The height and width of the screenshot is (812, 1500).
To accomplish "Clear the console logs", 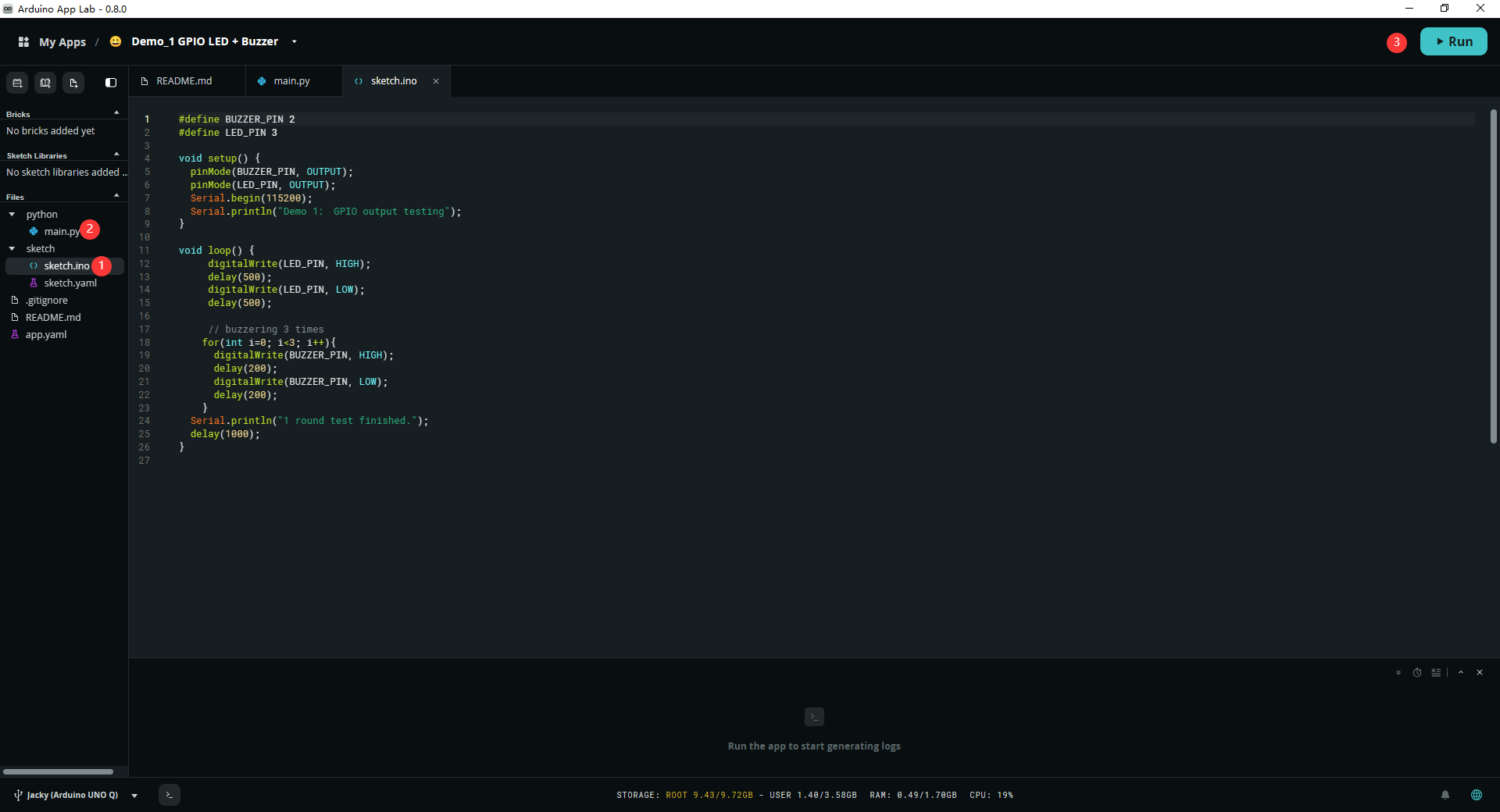I will pyautogui.click(x=1436, y=672).
